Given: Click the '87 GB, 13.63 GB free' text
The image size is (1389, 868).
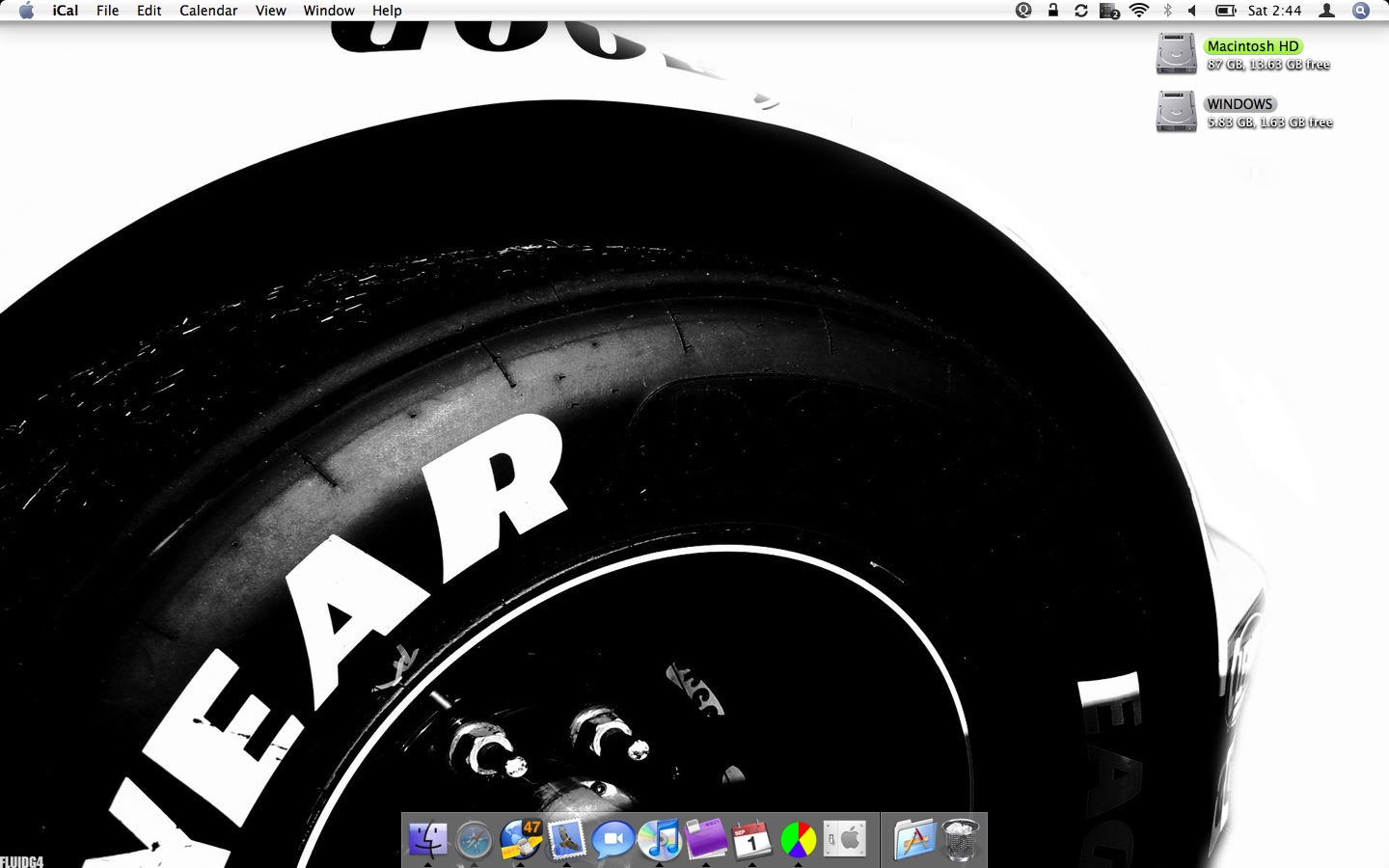Looking at the screenshot, I should [1268, 65].
